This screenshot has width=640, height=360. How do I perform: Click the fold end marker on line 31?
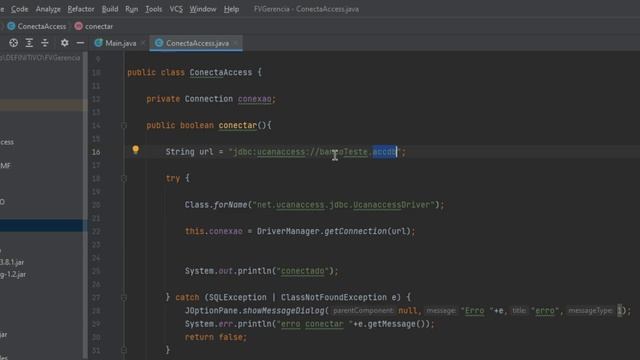point(124,350)
